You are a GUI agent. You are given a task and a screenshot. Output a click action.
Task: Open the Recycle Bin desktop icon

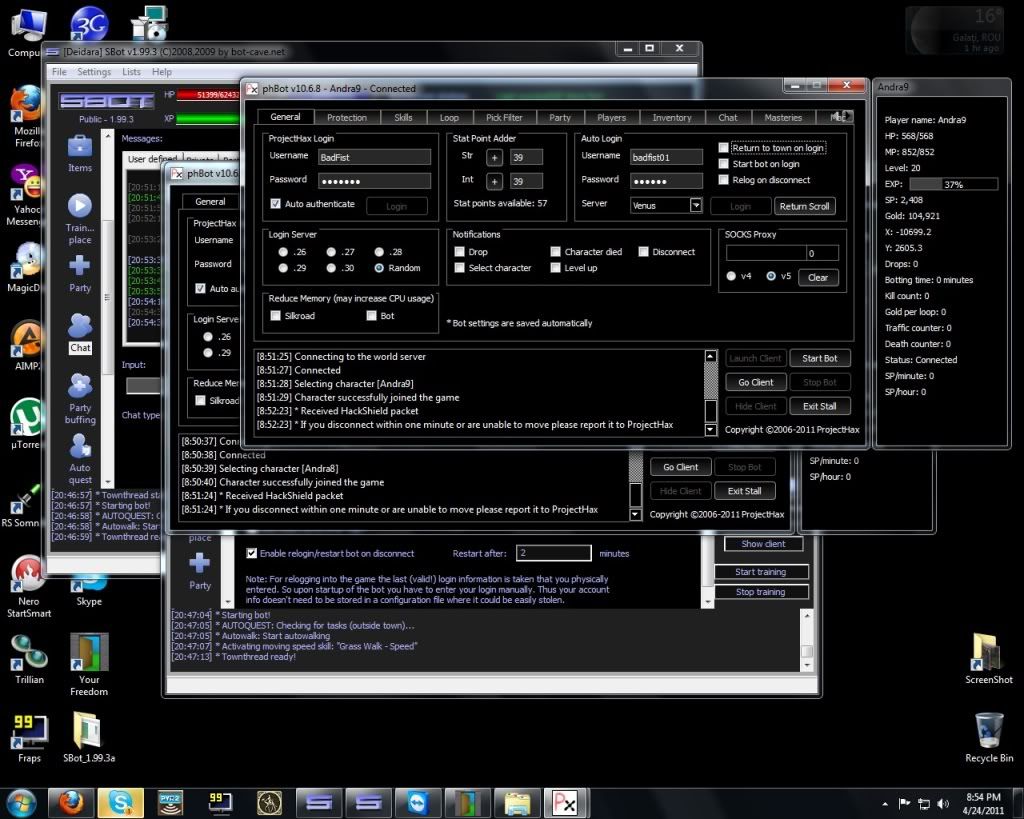point(988,730)
